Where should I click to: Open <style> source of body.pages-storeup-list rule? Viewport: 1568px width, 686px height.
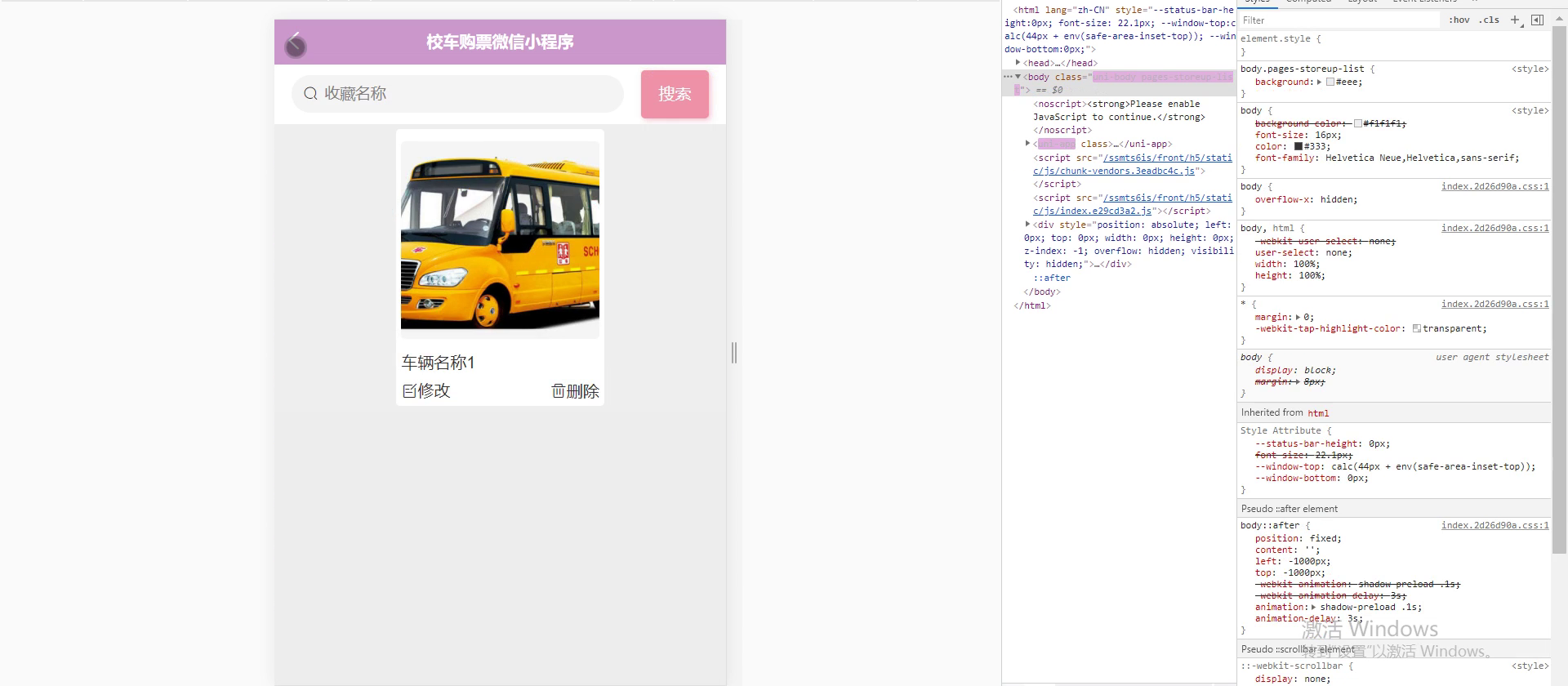1530,69
